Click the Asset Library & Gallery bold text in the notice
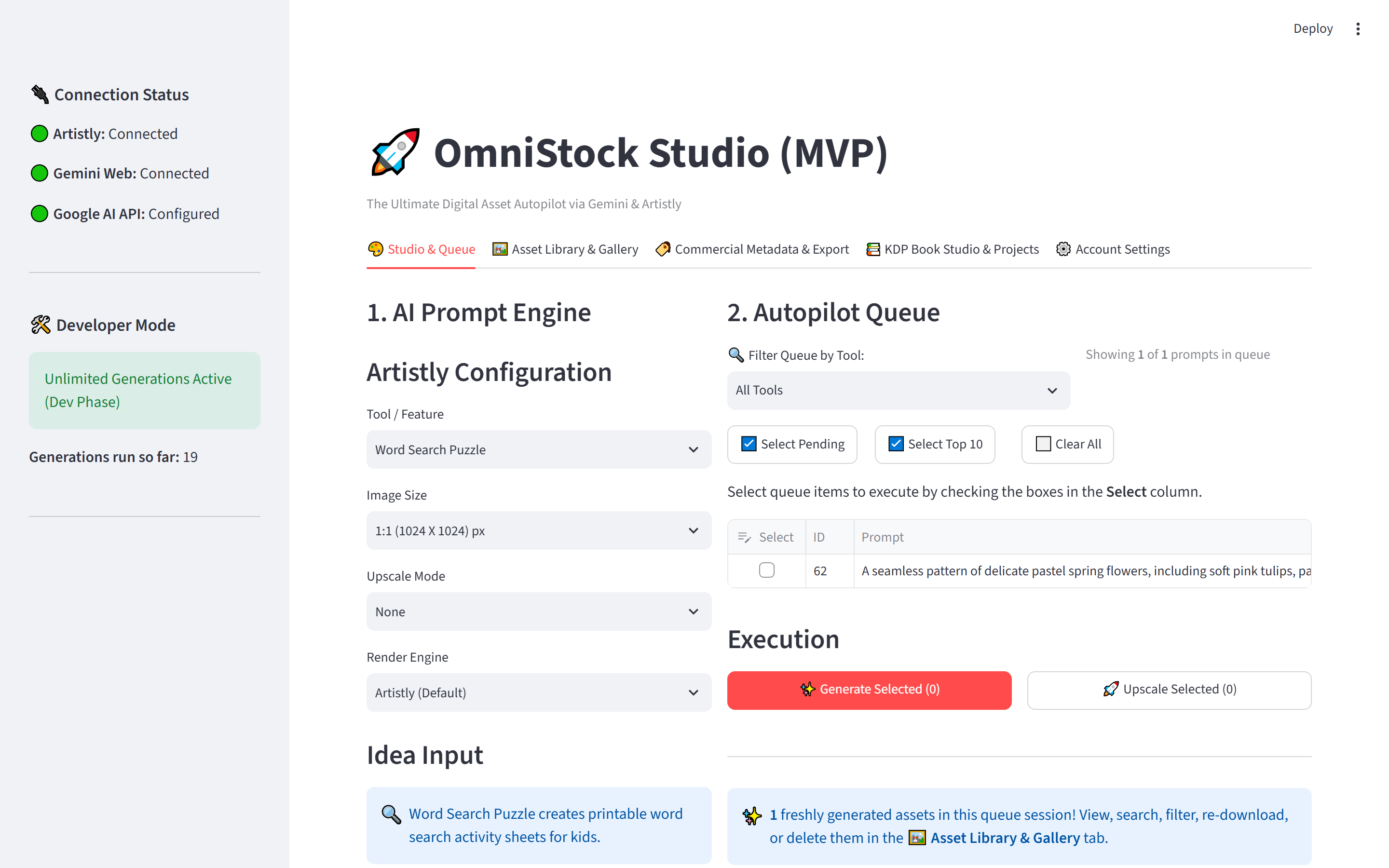This screenshot has width=1389, height=868. 1005,838
